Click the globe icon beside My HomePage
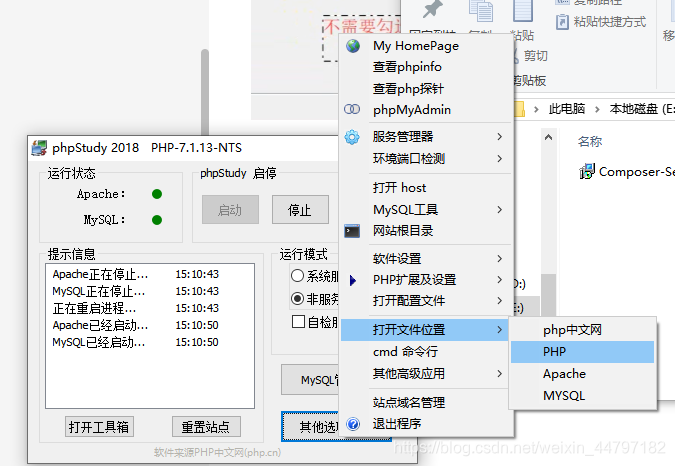 click(x=353, y=46)
